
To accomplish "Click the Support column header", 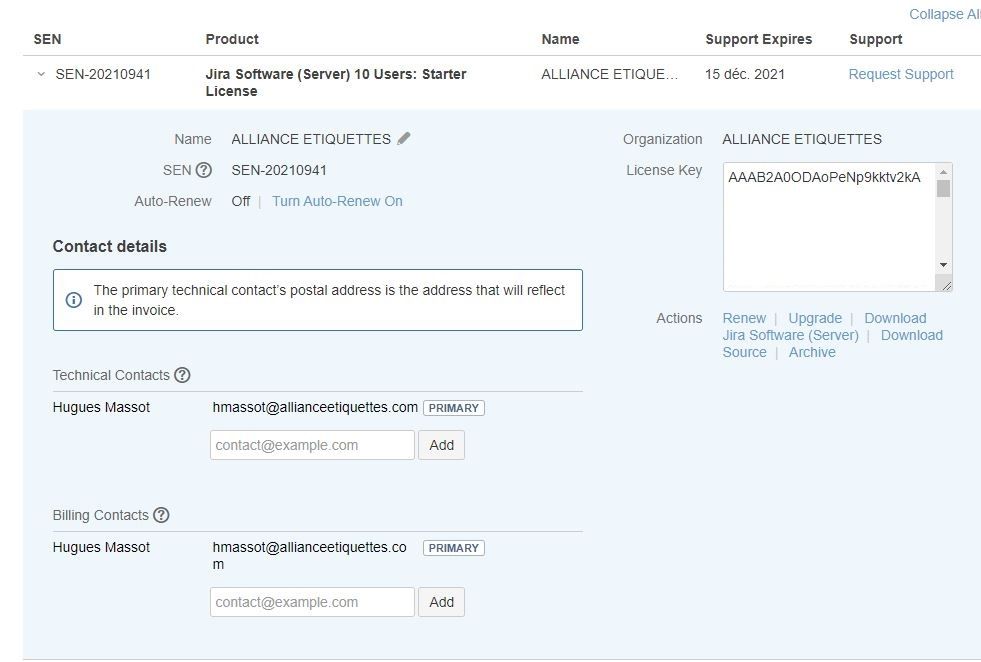I will (876, 39).
